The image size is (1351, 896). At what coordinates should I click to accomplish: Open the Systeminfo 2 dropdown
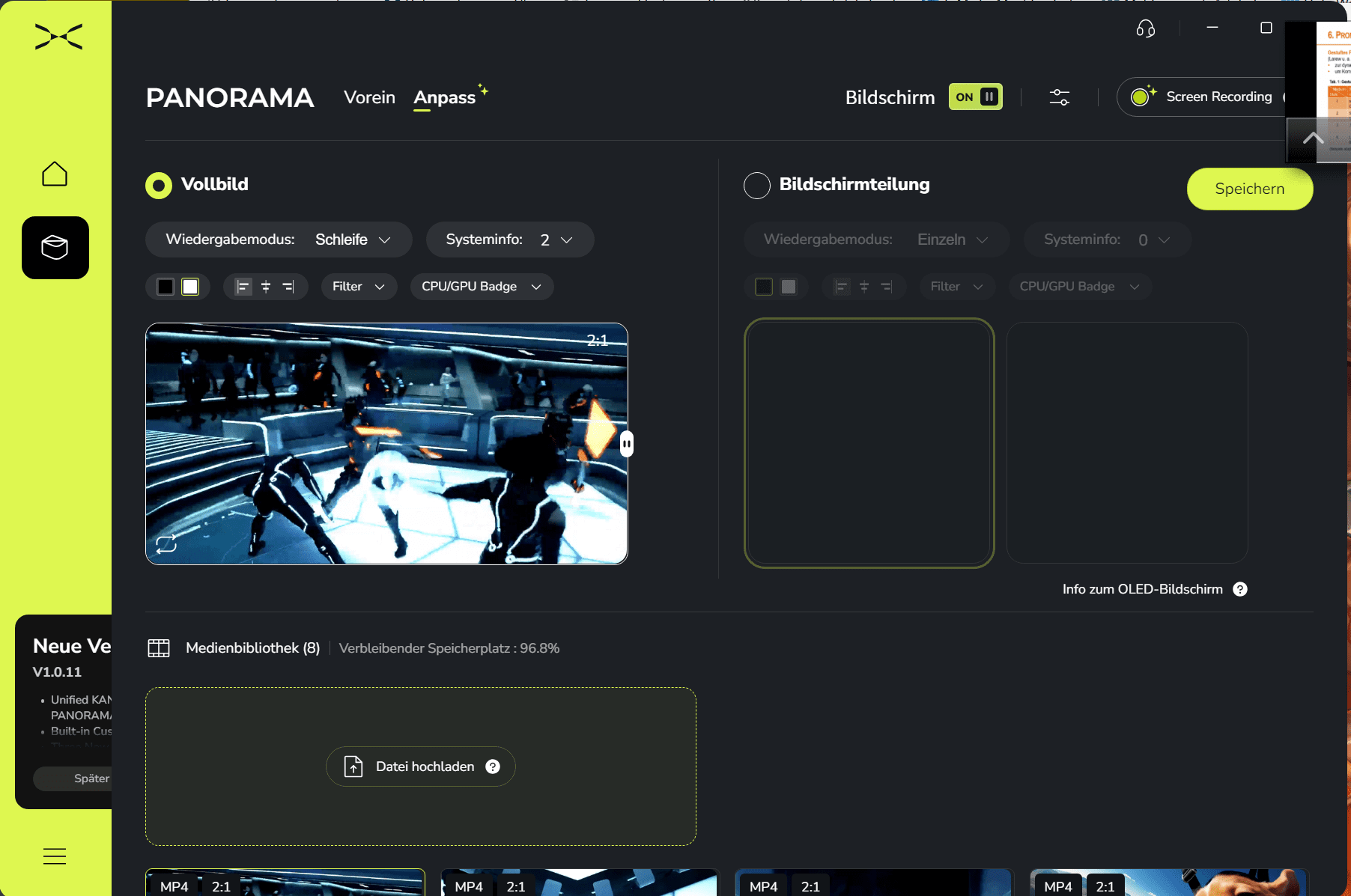(x=510, y=240)
